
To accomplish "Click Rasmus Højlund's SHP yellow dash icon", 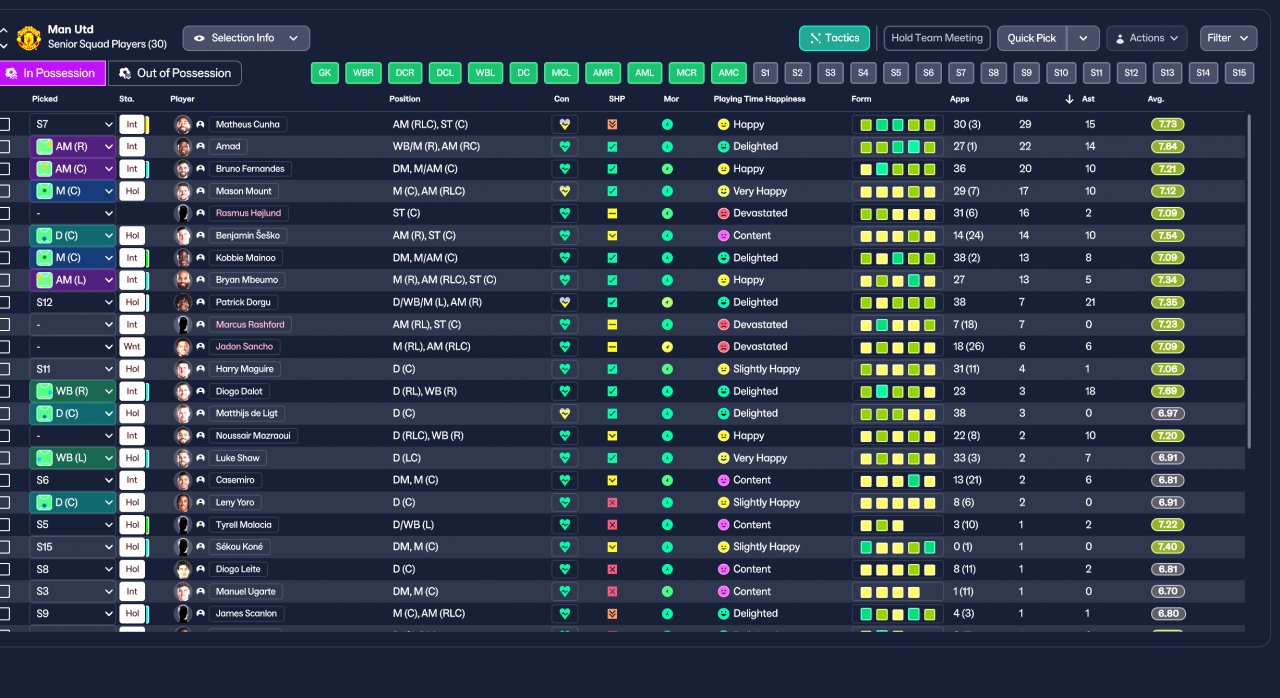I will [x=612, y=213].
